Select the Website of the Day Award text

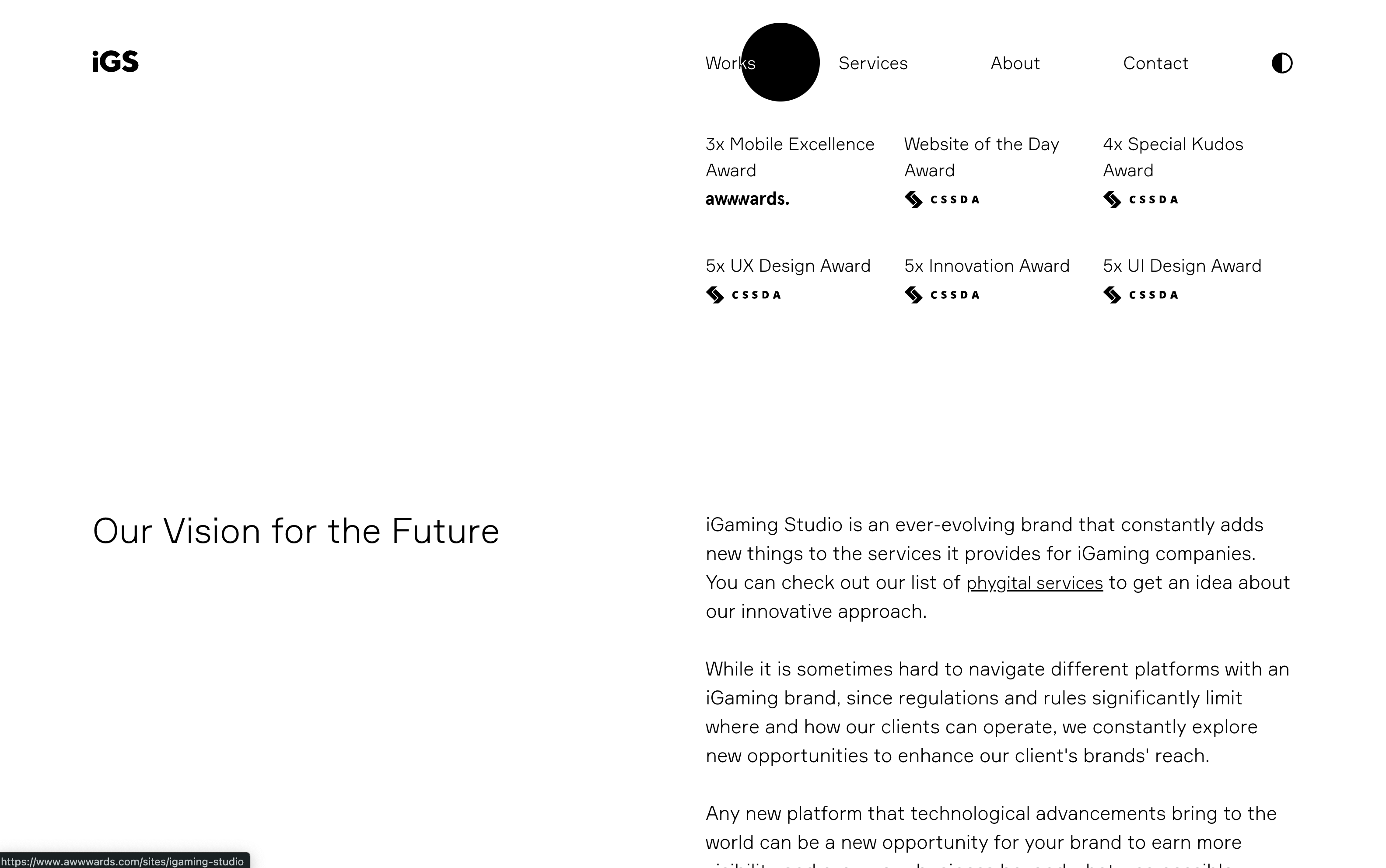981,157
